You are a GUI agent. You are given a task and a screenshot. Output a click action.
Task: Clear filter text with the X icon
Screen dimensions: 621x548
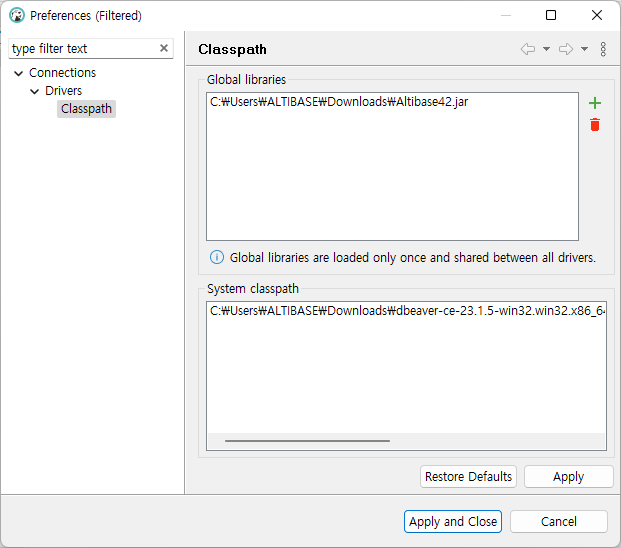(x=164, y=48)
